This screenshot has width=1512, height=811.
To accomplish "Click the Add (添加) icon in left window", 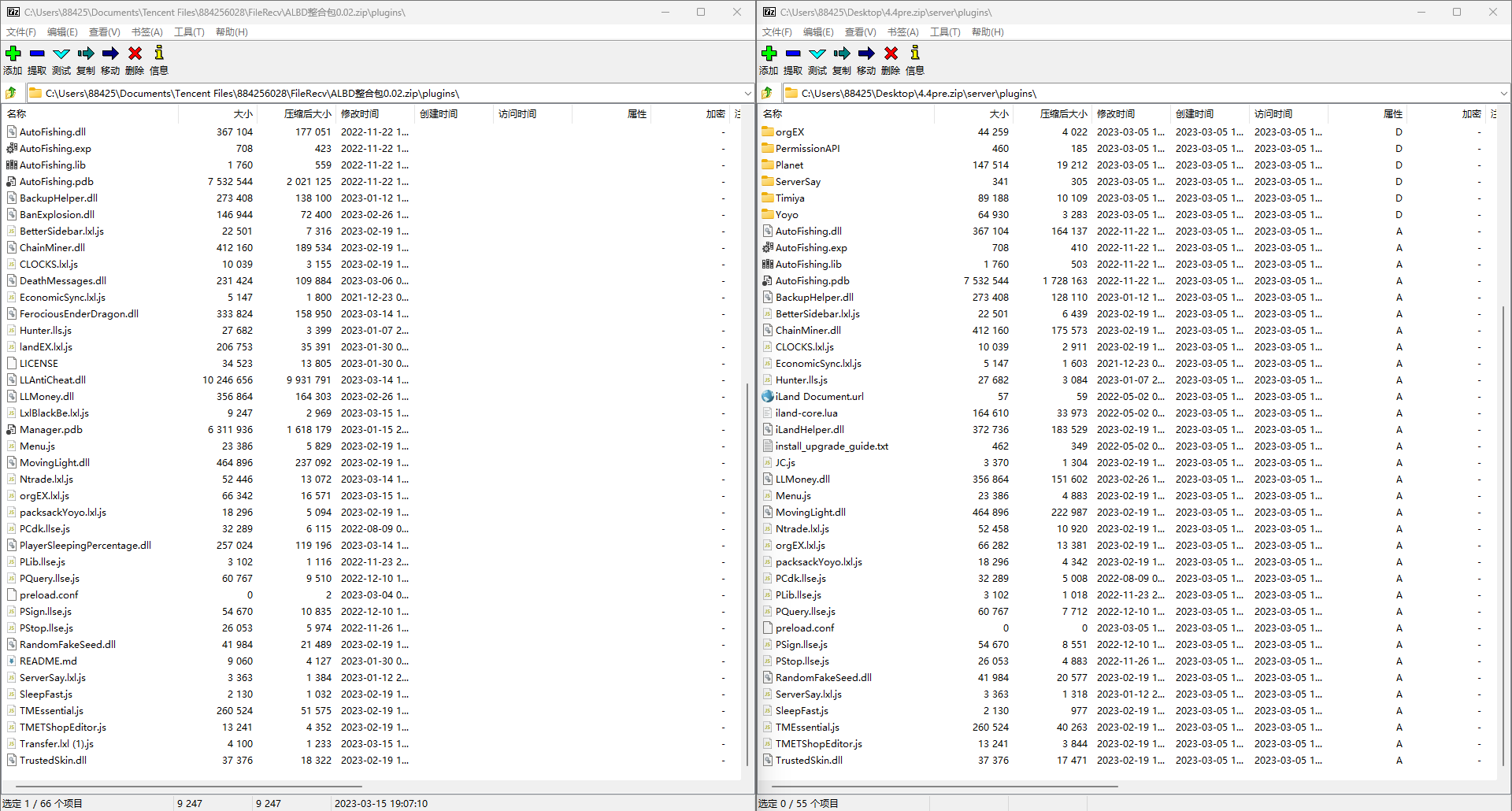I will click(x=13, y=54).
